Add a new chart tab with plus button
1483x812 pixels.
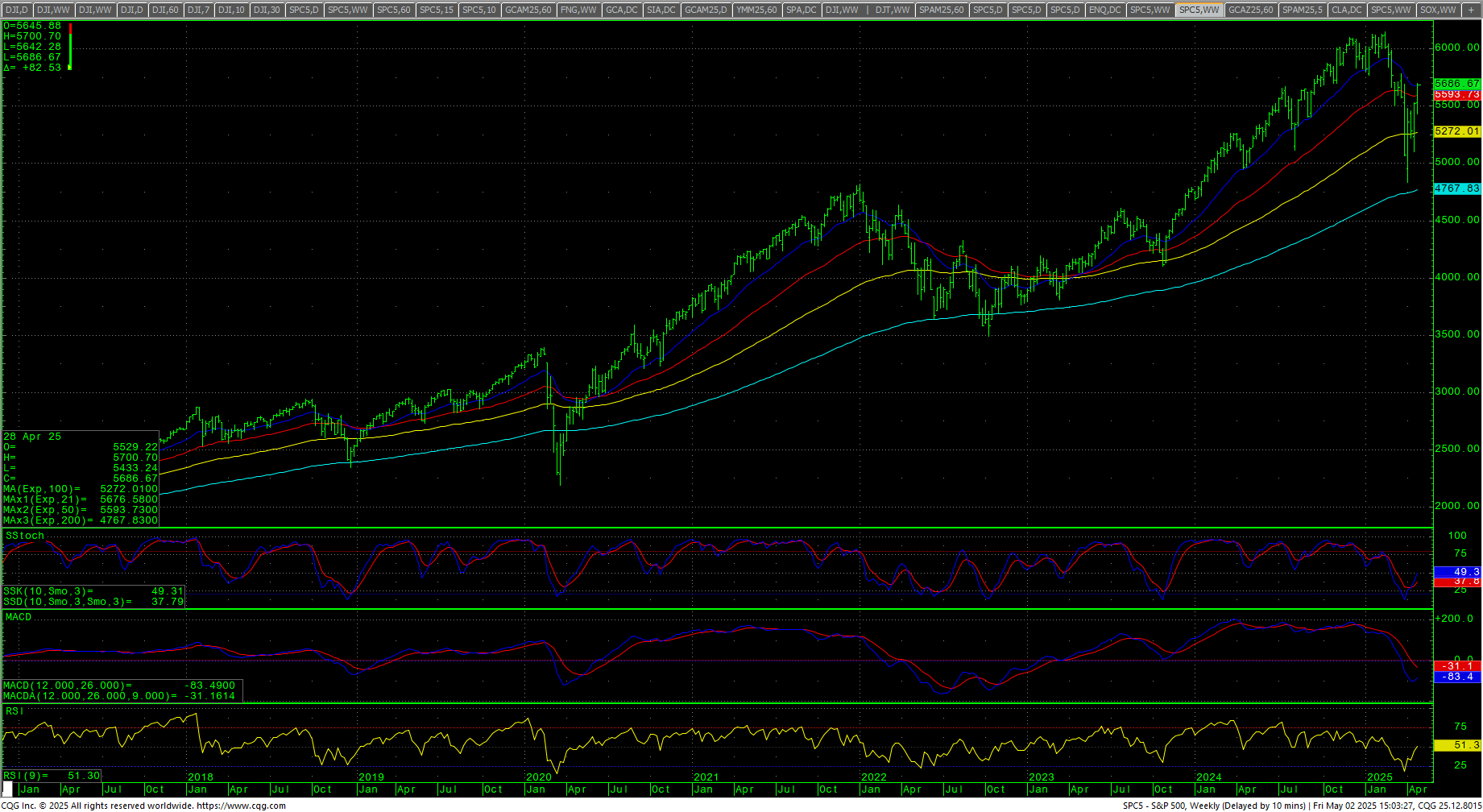point(1471,10)
